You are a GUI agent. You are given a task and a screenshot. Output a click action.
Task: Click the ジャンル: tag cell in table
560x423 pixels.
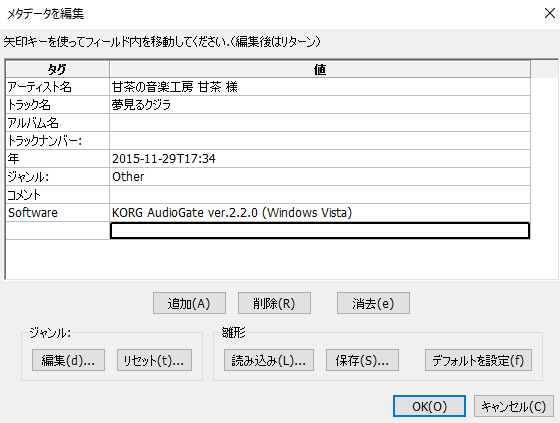click(58, 176)
